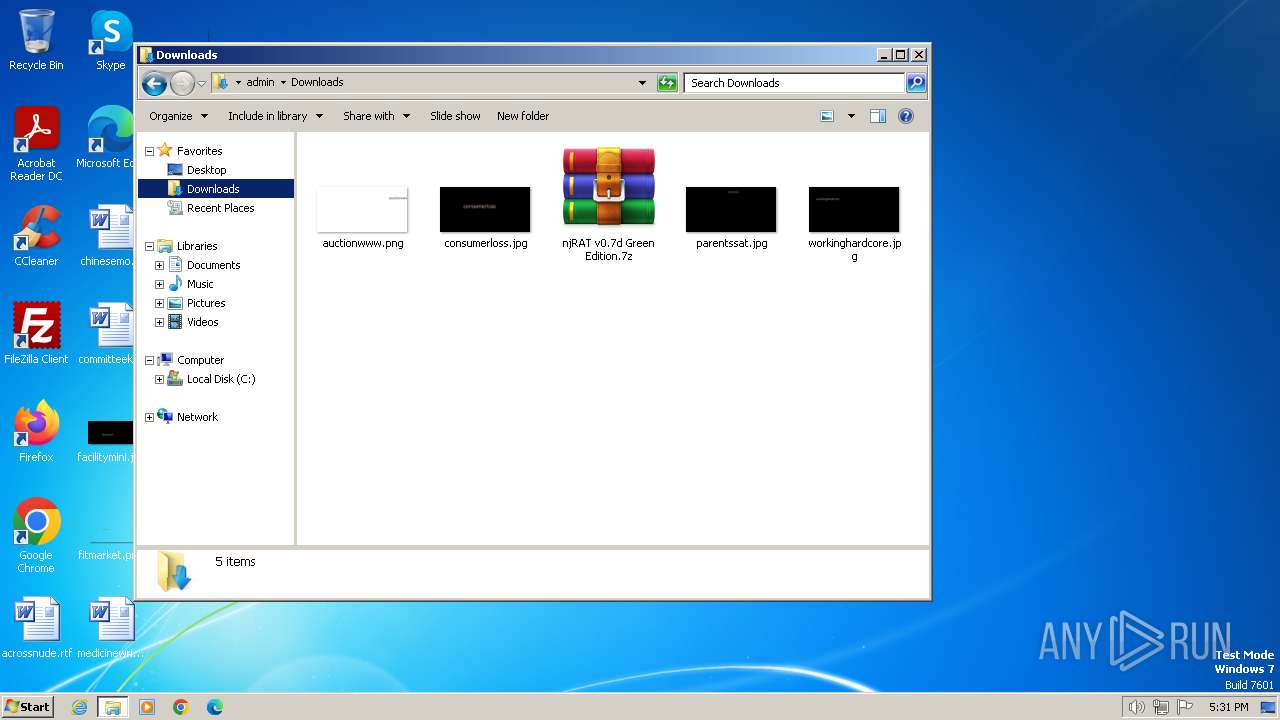This screenshot has width=1280, height=720.
Task: Open the Organize menu
Action: 178,116
